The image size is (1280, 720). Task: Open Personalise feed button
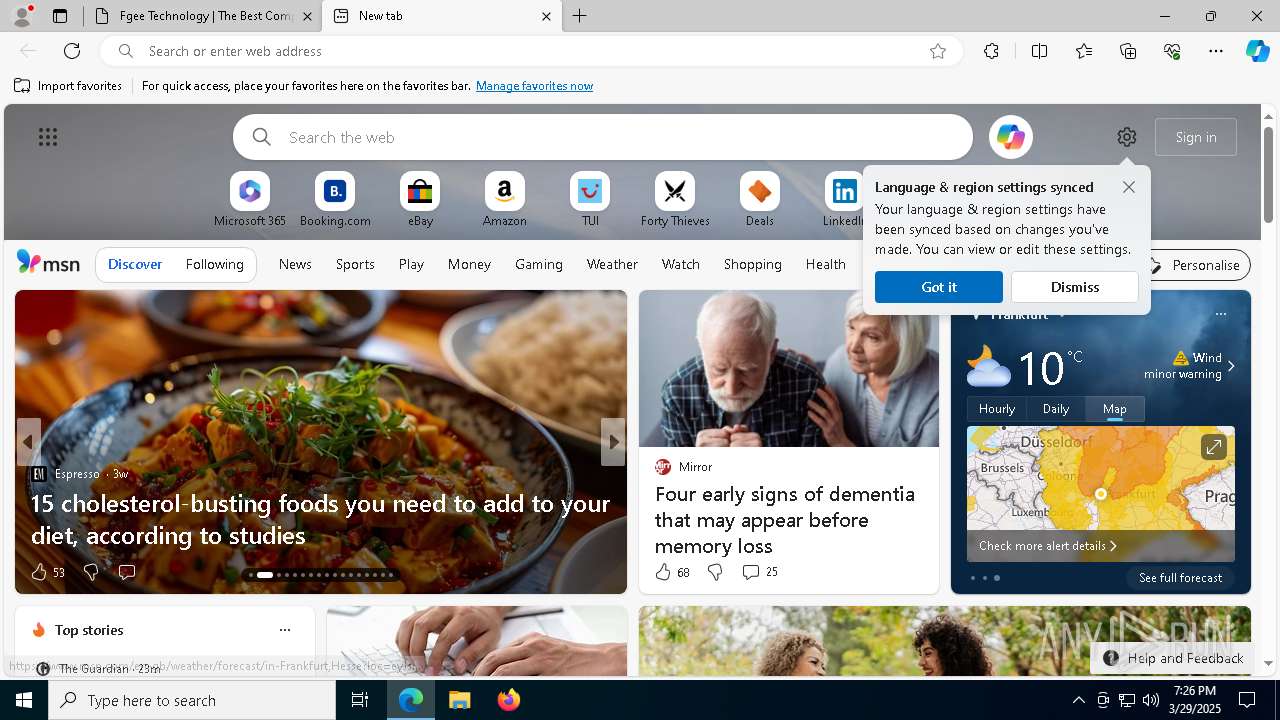(1195, 265)
